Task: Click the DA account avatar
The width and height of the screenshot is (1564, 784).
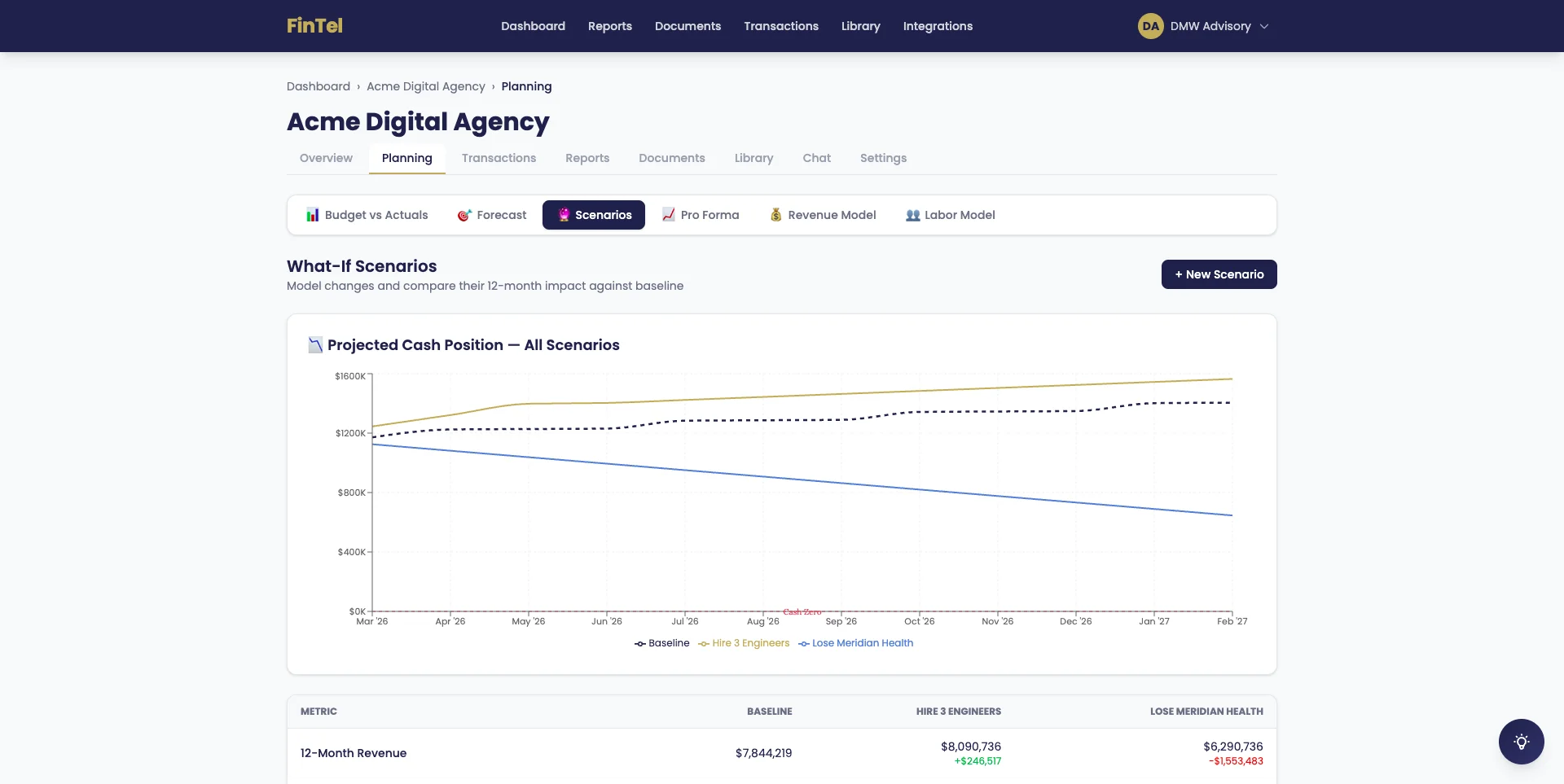Action: tap(1150, 26)
